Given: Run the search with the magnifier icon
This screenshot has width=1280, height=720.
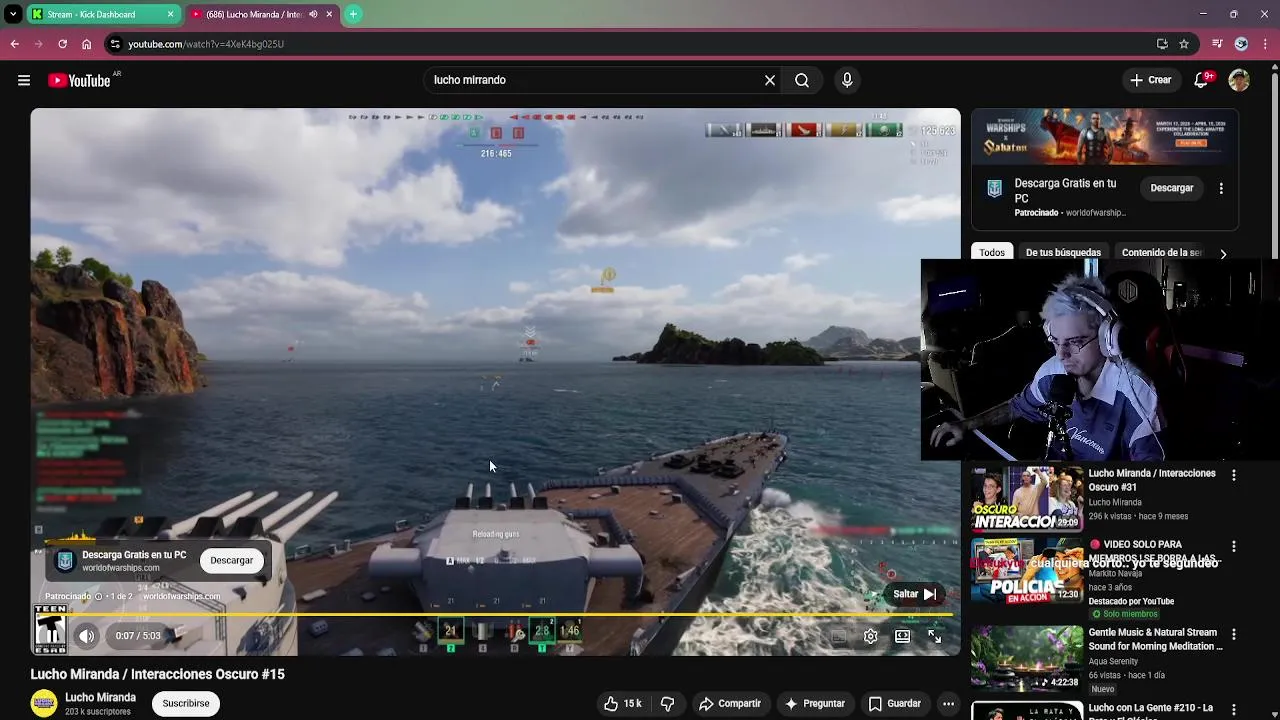Looking at the screenshot, I should [x=802, y=80].
